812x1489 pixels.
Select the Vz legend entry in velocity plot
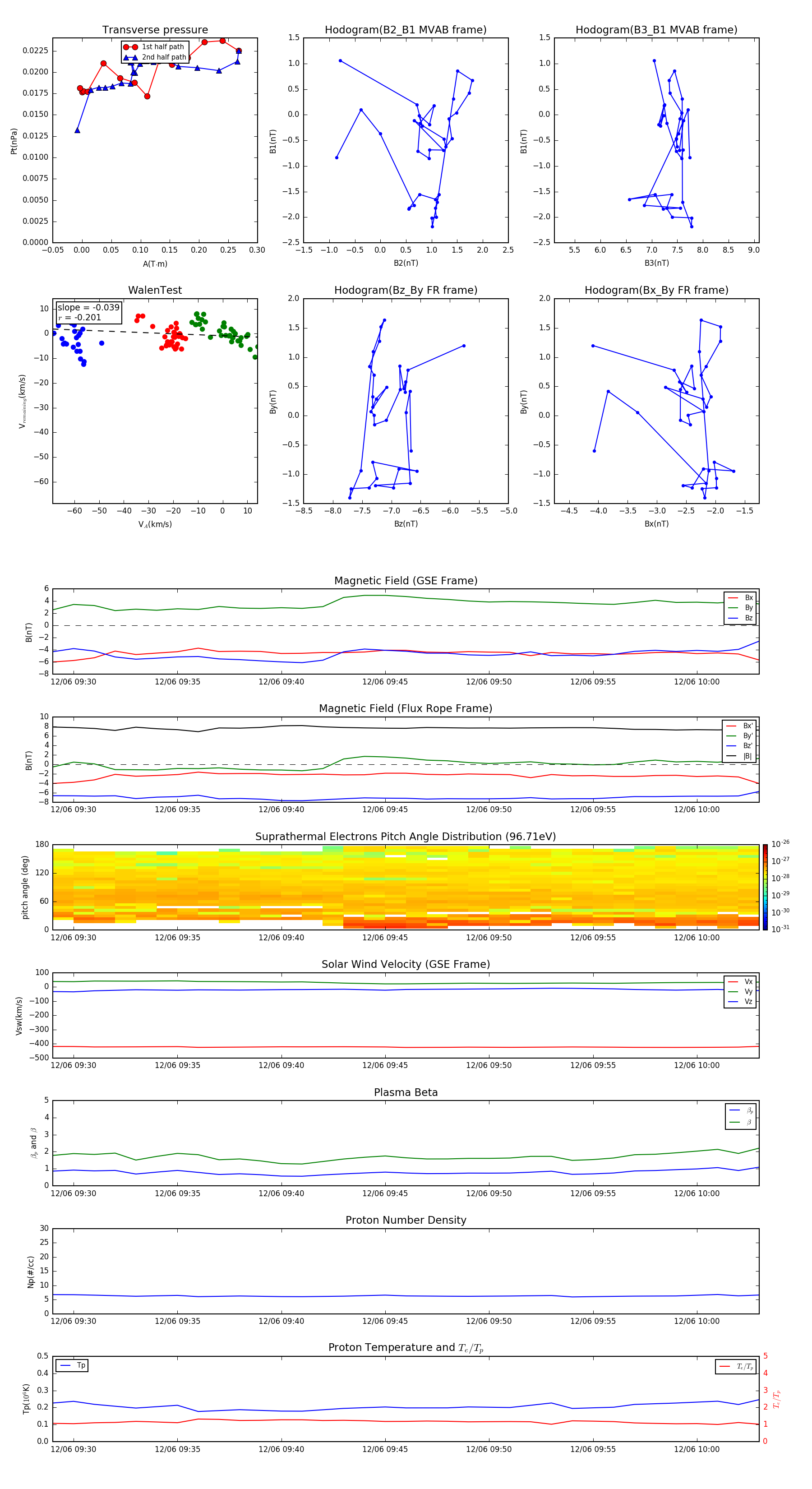(741, 1002)
